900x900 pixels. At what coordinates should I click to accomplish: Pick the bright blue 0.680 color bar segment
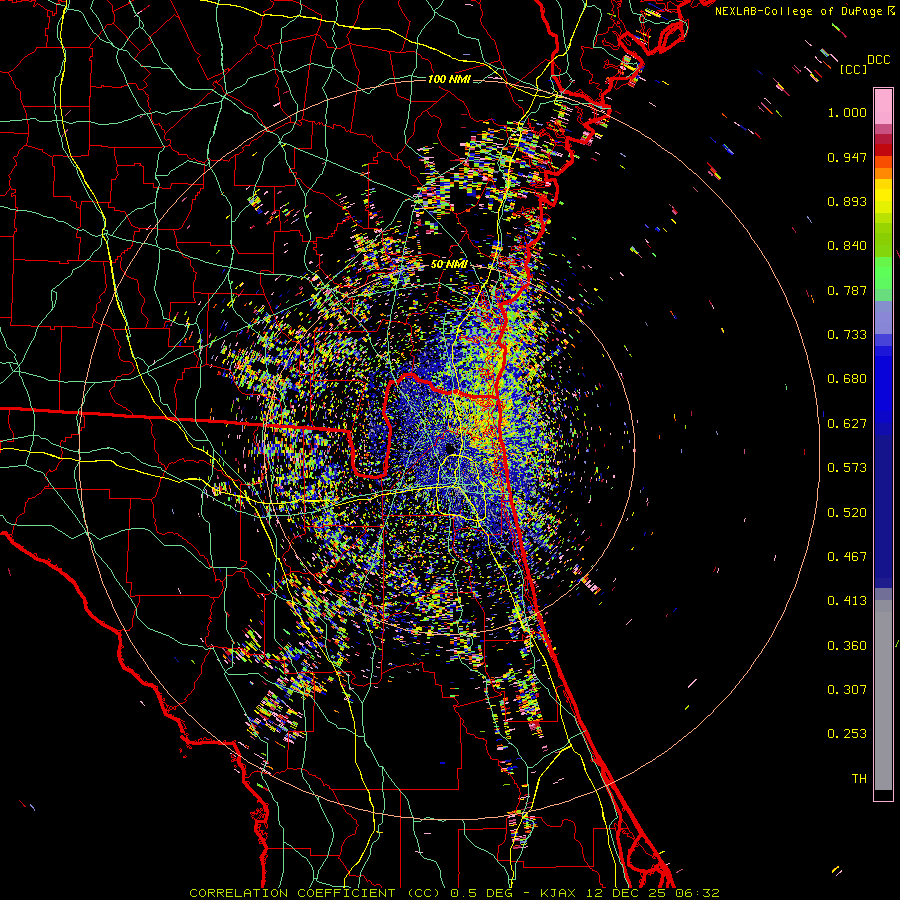coord(883,385)
